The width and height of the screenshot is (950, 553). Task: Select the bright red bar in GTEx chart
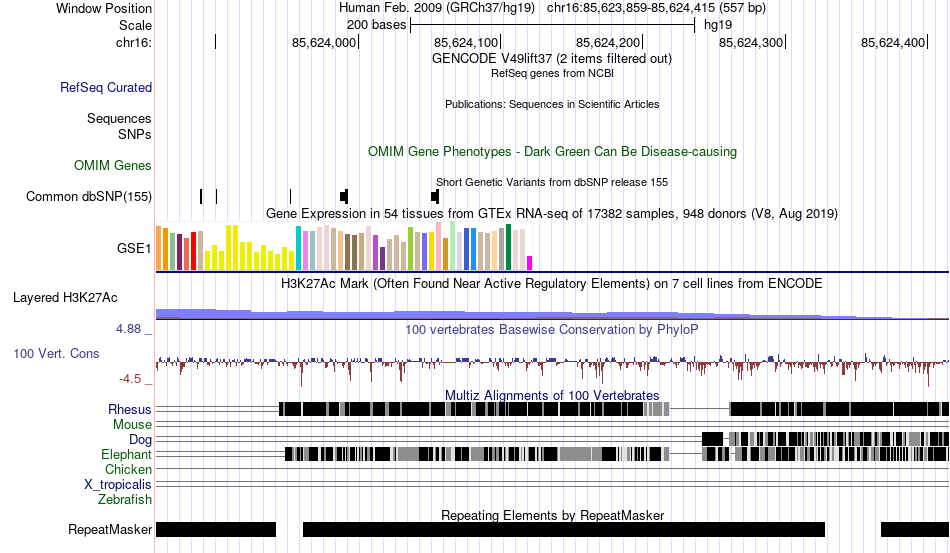point(194,251)
